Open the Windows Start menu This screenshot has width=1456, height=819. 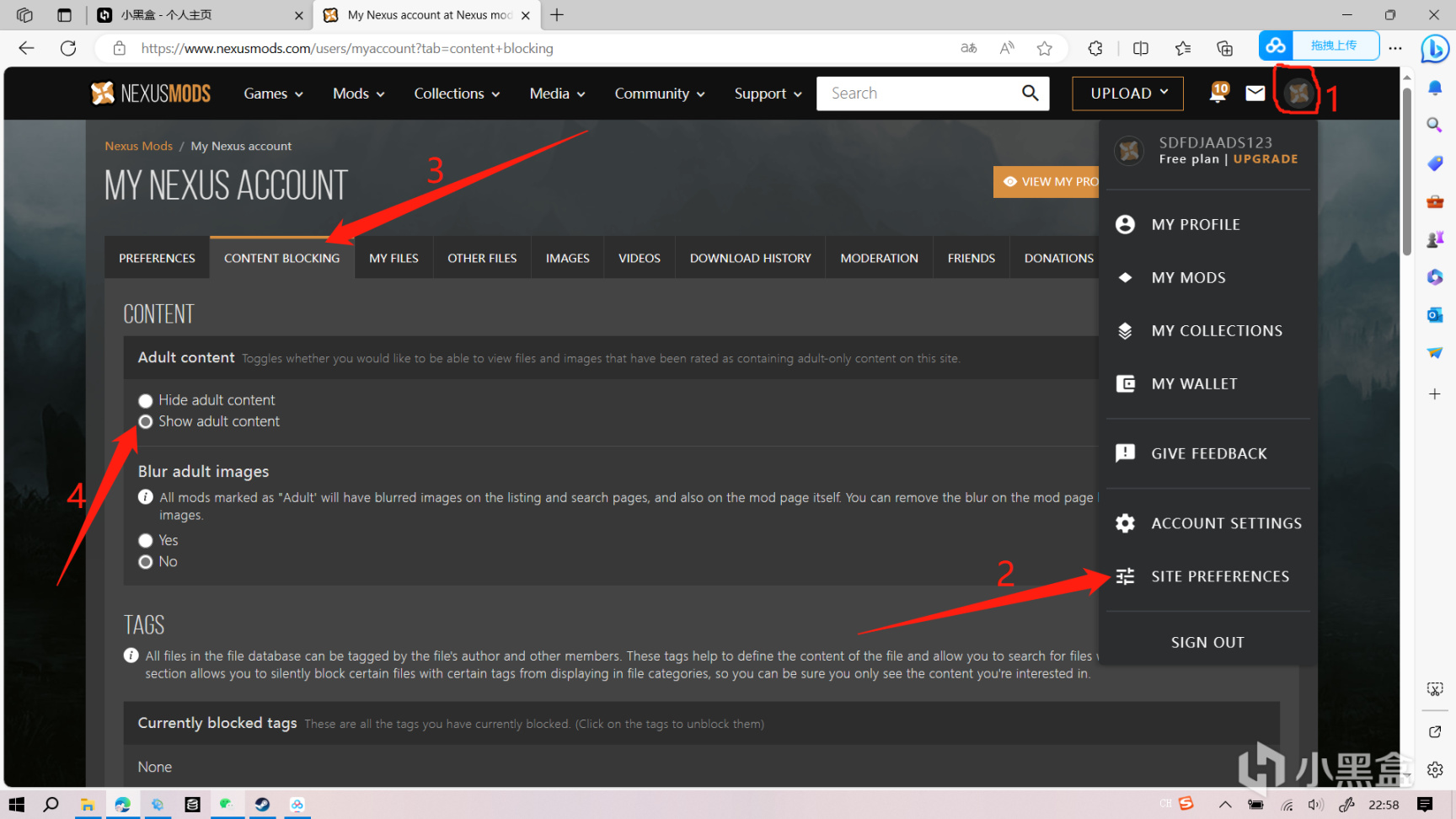[17, 805]
